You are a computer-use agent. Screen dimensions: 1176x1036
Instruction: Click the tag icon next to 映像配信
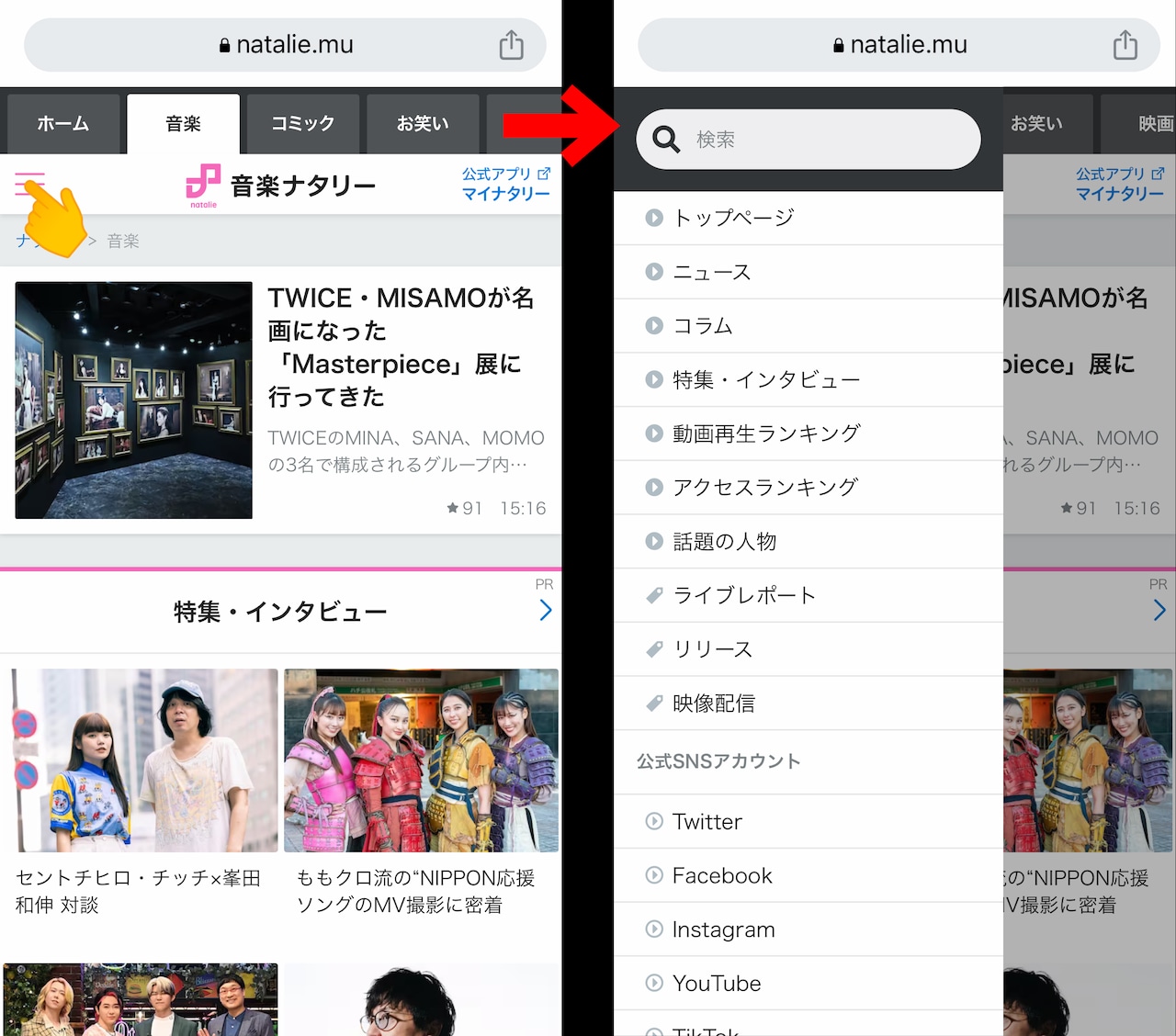tap(654, 704)
